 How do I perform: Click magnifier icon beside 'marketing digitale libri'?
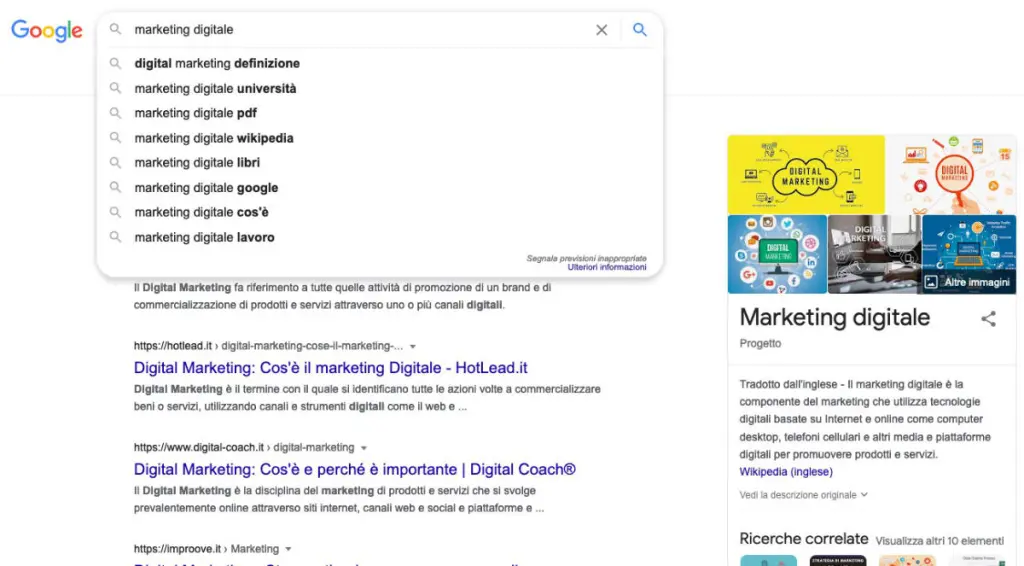click(115, 163)
